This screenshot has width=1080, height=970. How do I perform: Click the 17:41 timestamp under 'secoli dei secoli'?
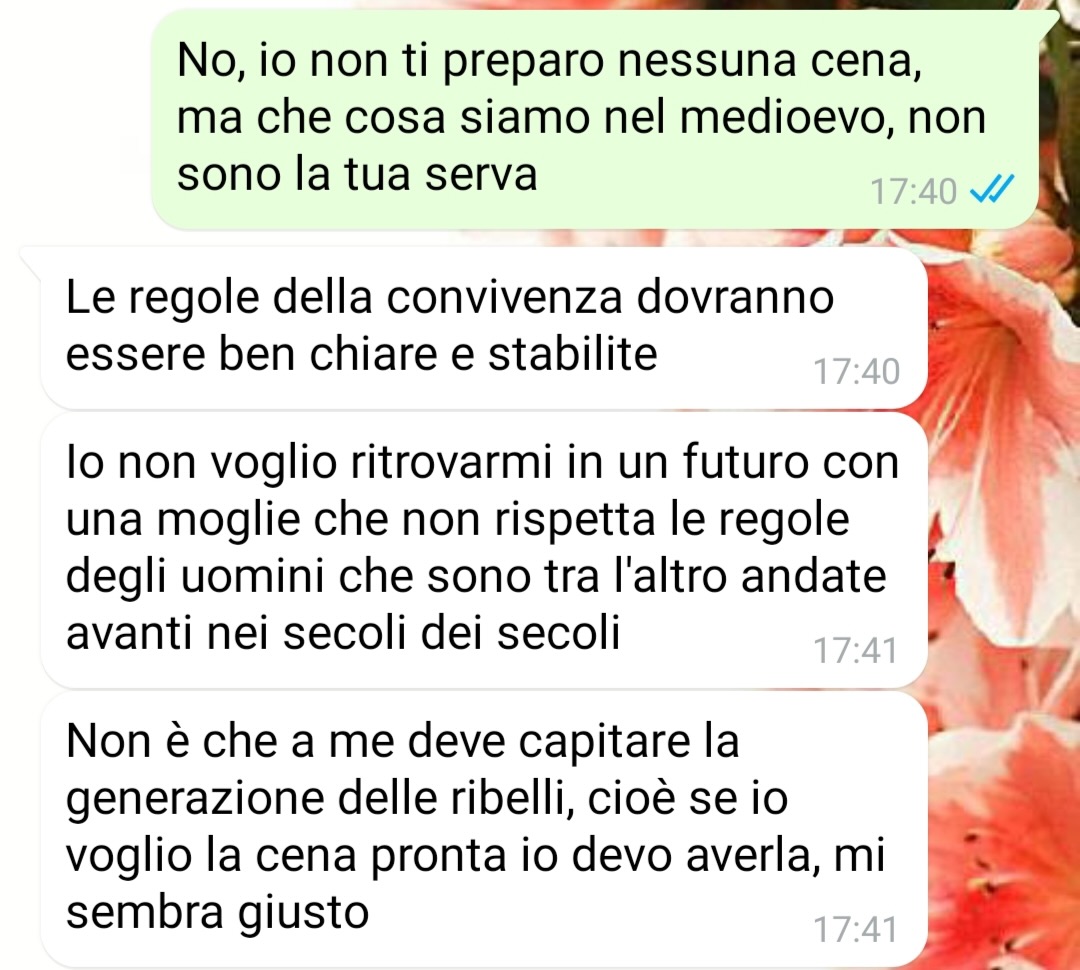click(x=855, y=650)
